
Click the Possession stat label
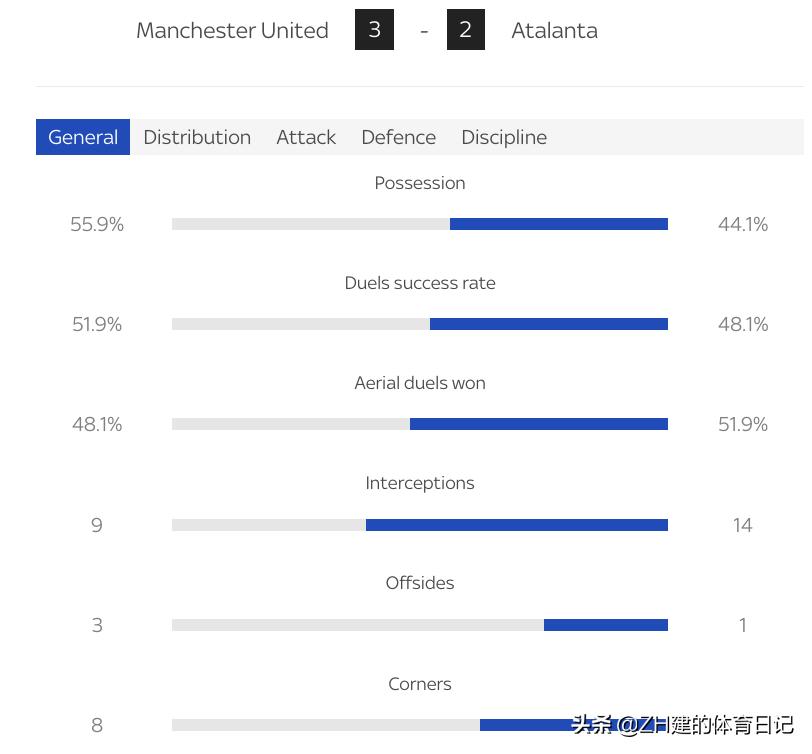(420, 183)
